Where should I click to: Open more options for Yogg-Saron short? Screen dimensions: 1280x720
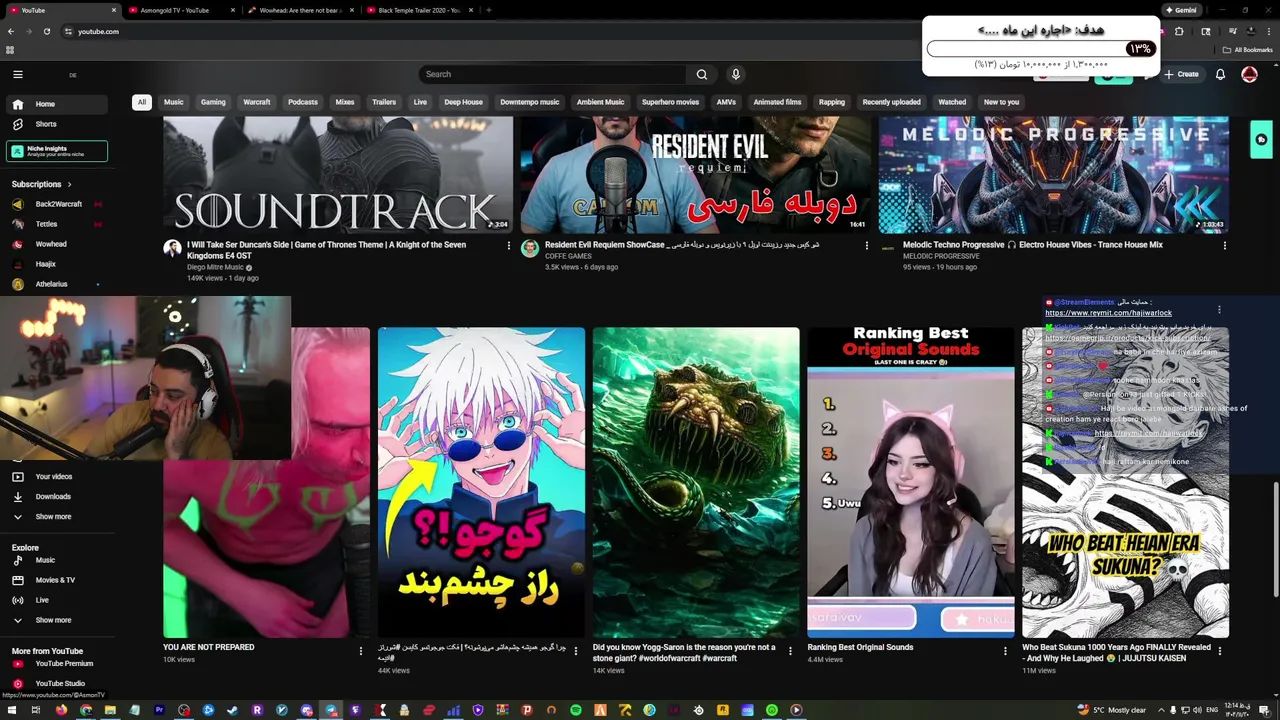[x=791, y=651]
